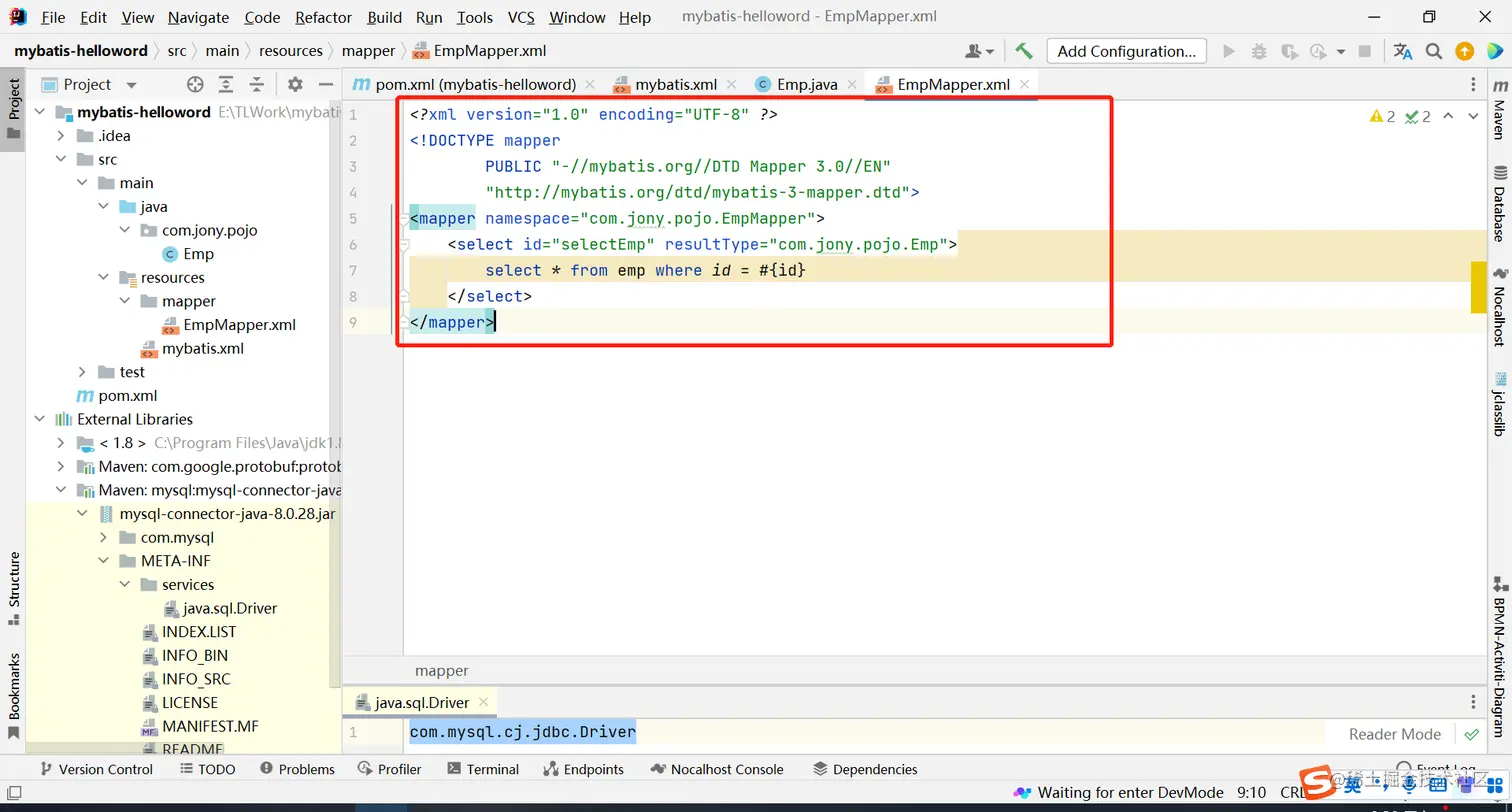Open the File menu

(53, 17)
